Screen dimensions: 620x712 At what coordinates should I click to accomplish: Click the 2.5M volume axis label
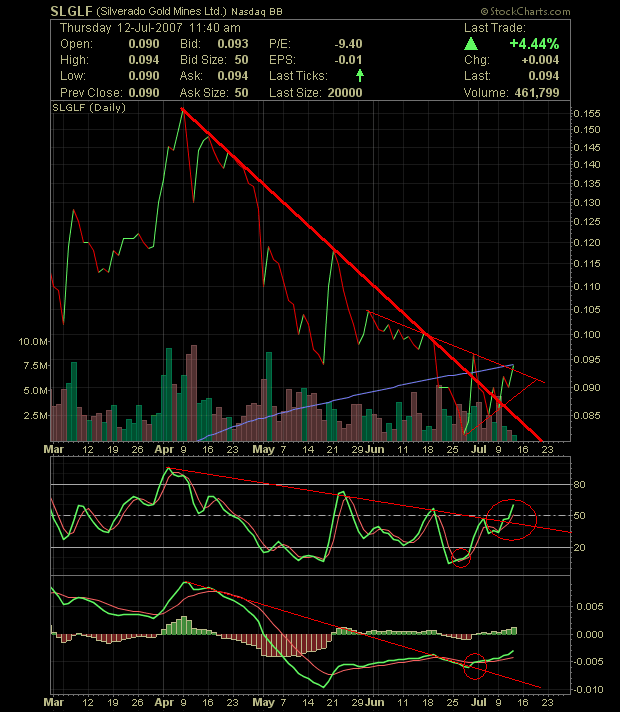(35, 415)
